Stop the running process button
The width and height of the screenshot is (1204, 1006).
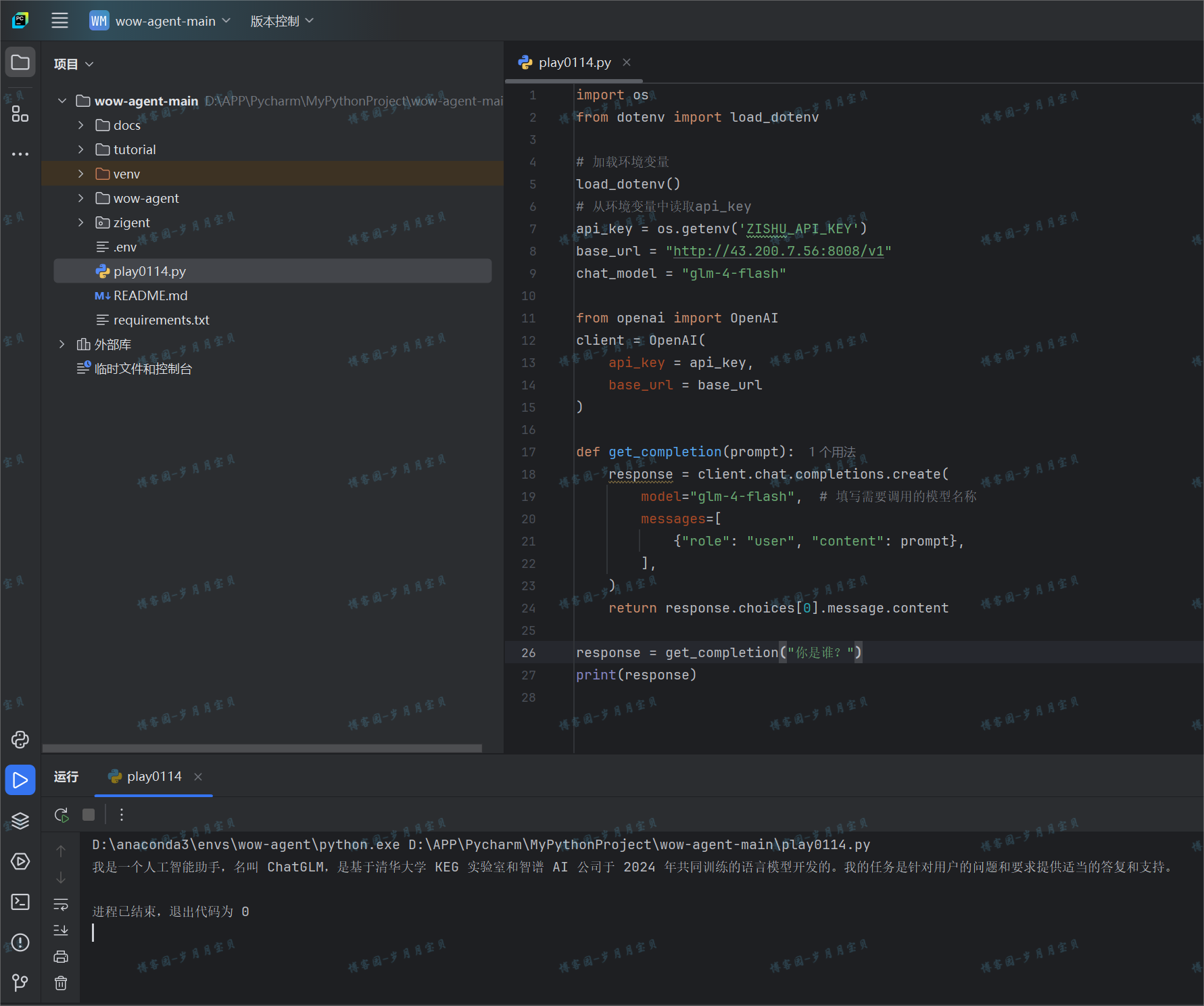point(89,815)
